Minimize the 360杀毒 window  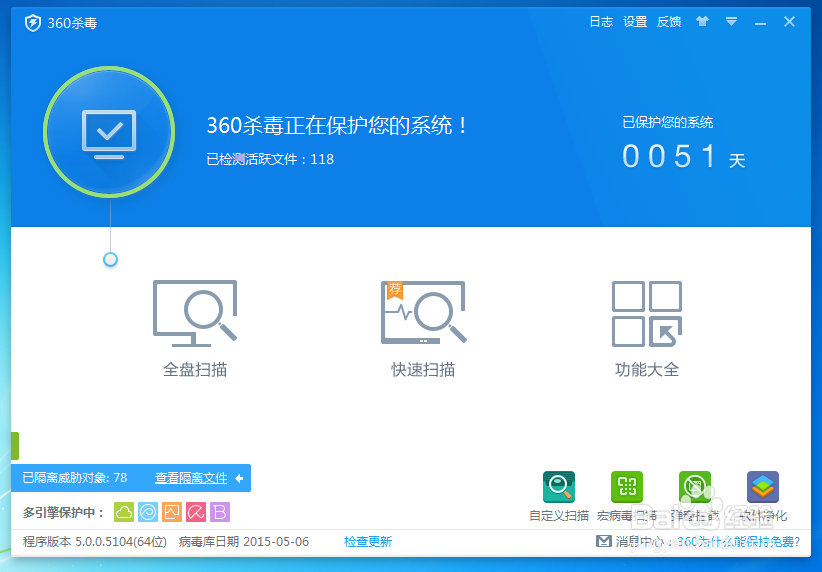(x=760, y=23)
